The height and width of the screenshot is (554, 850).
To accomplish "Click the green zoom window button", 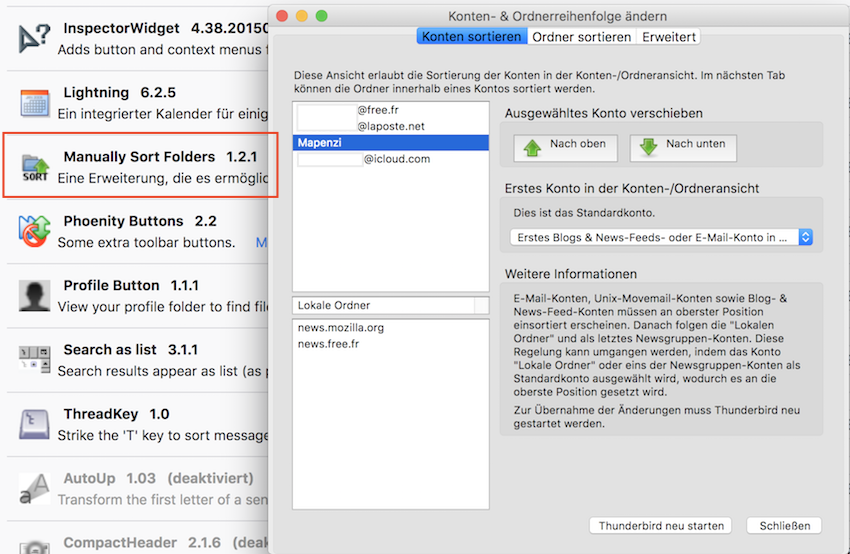I will tap(321, 16).
